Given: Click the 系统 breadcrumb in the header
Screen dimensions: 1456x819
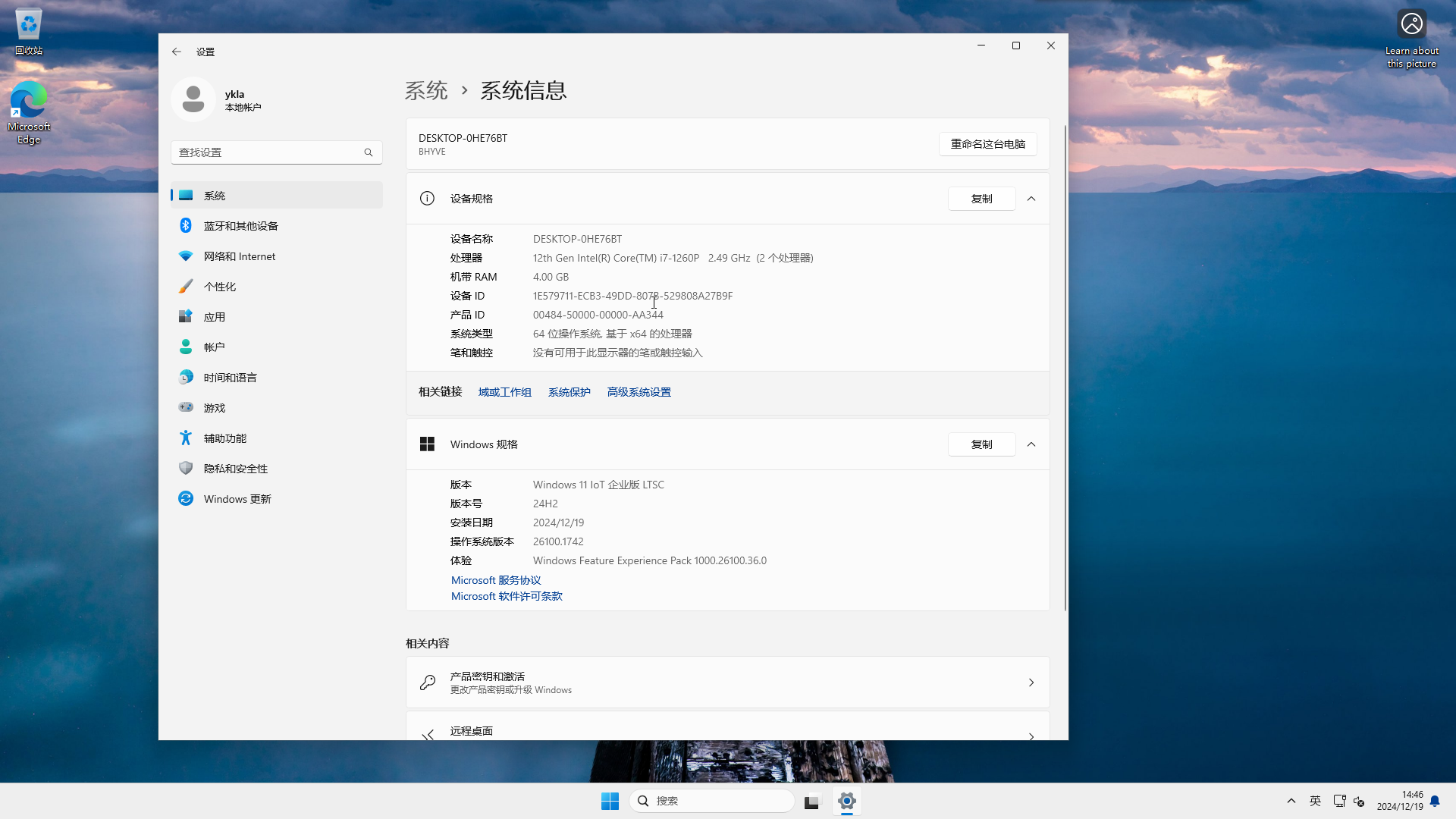Looking at the screenshot, I should point(426,91).
